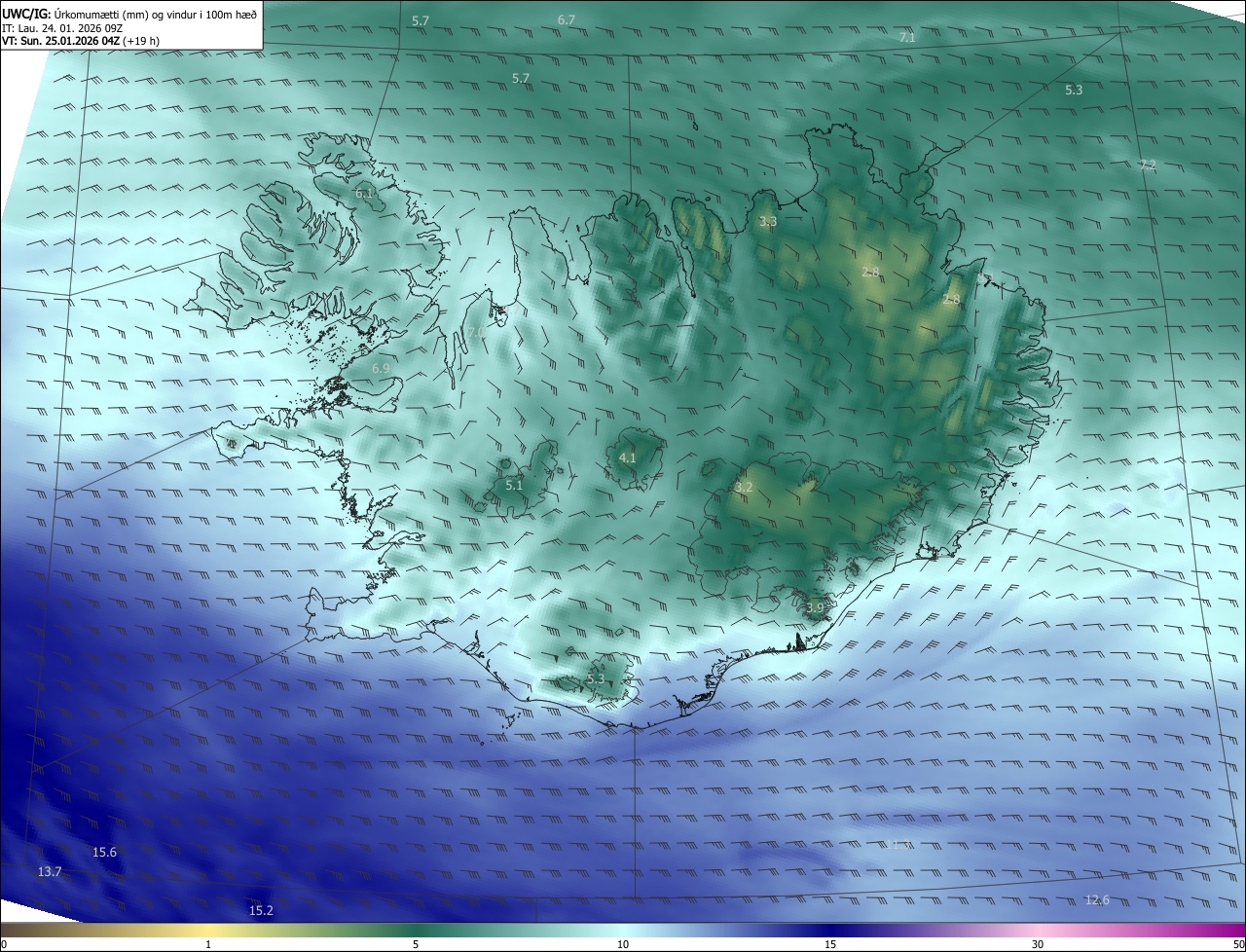Click the '30' label on the color scale

click(1038, 944)
